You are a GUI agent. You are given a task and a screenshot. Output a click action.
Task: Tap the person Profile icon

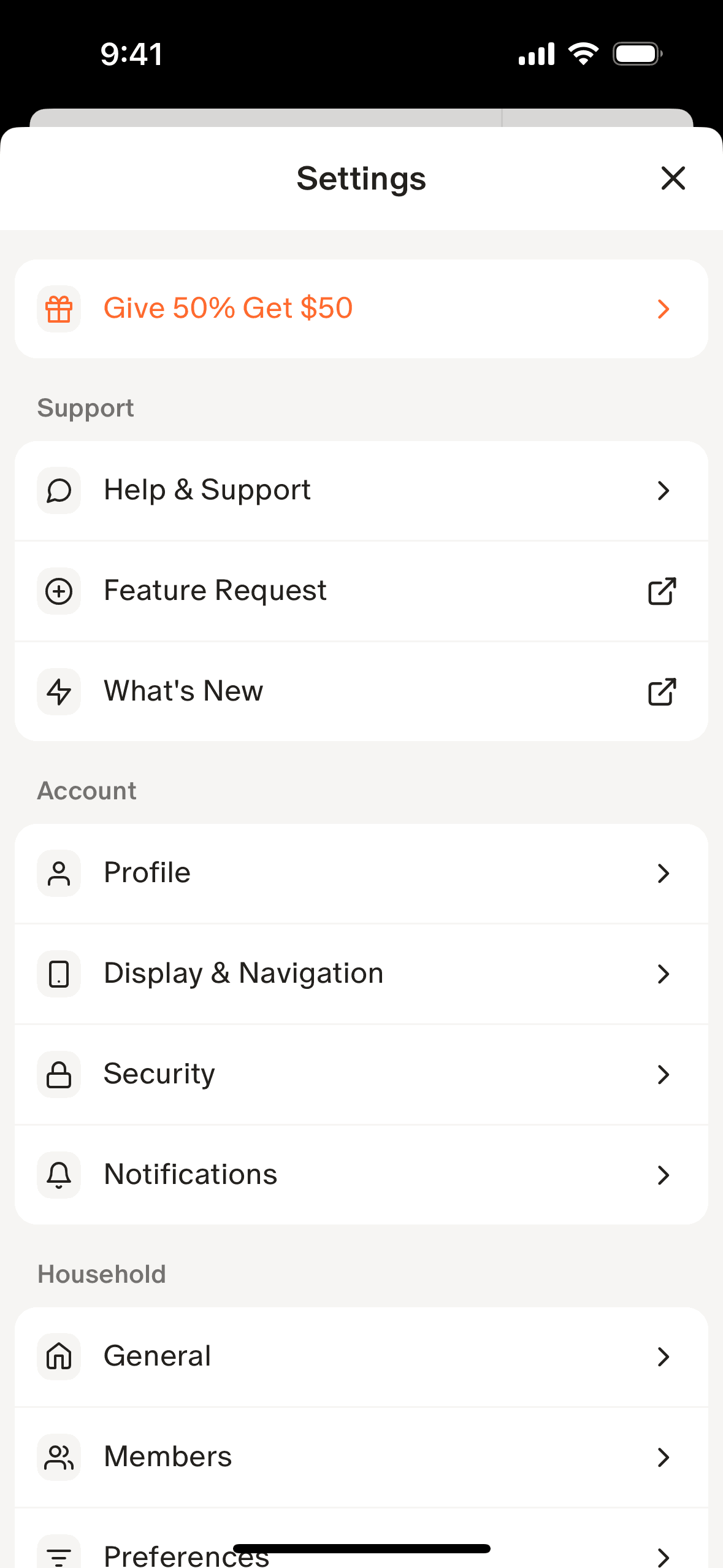[59, 874]
